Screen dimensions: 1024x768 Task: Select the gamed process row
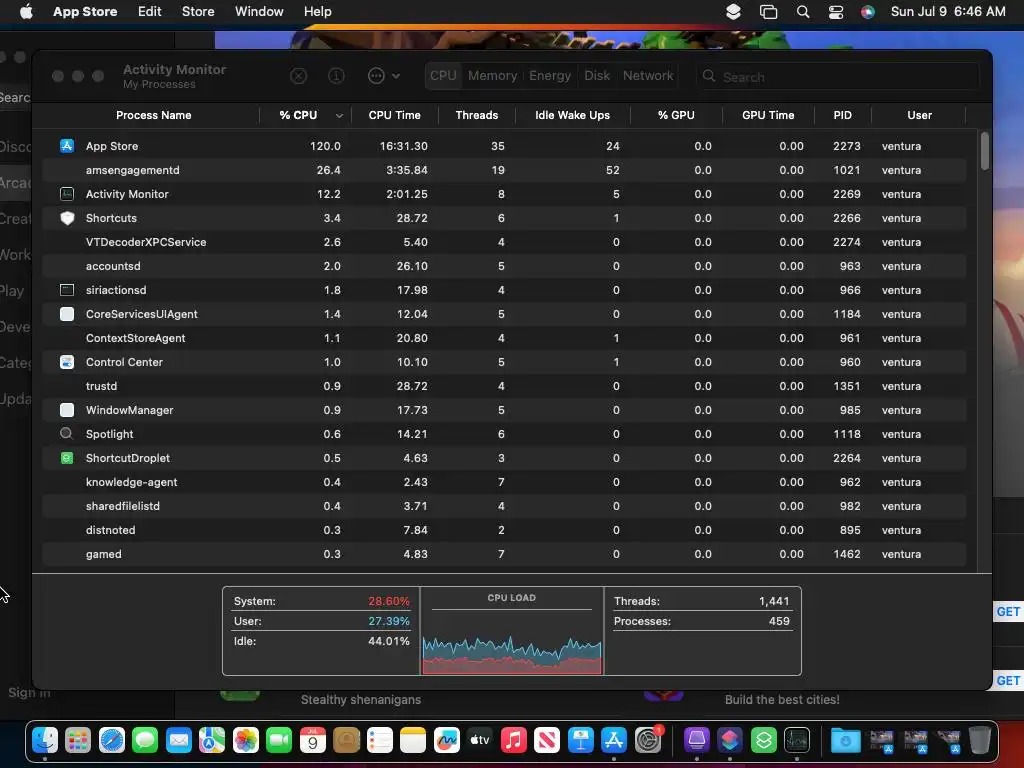[x=504, y=554]
